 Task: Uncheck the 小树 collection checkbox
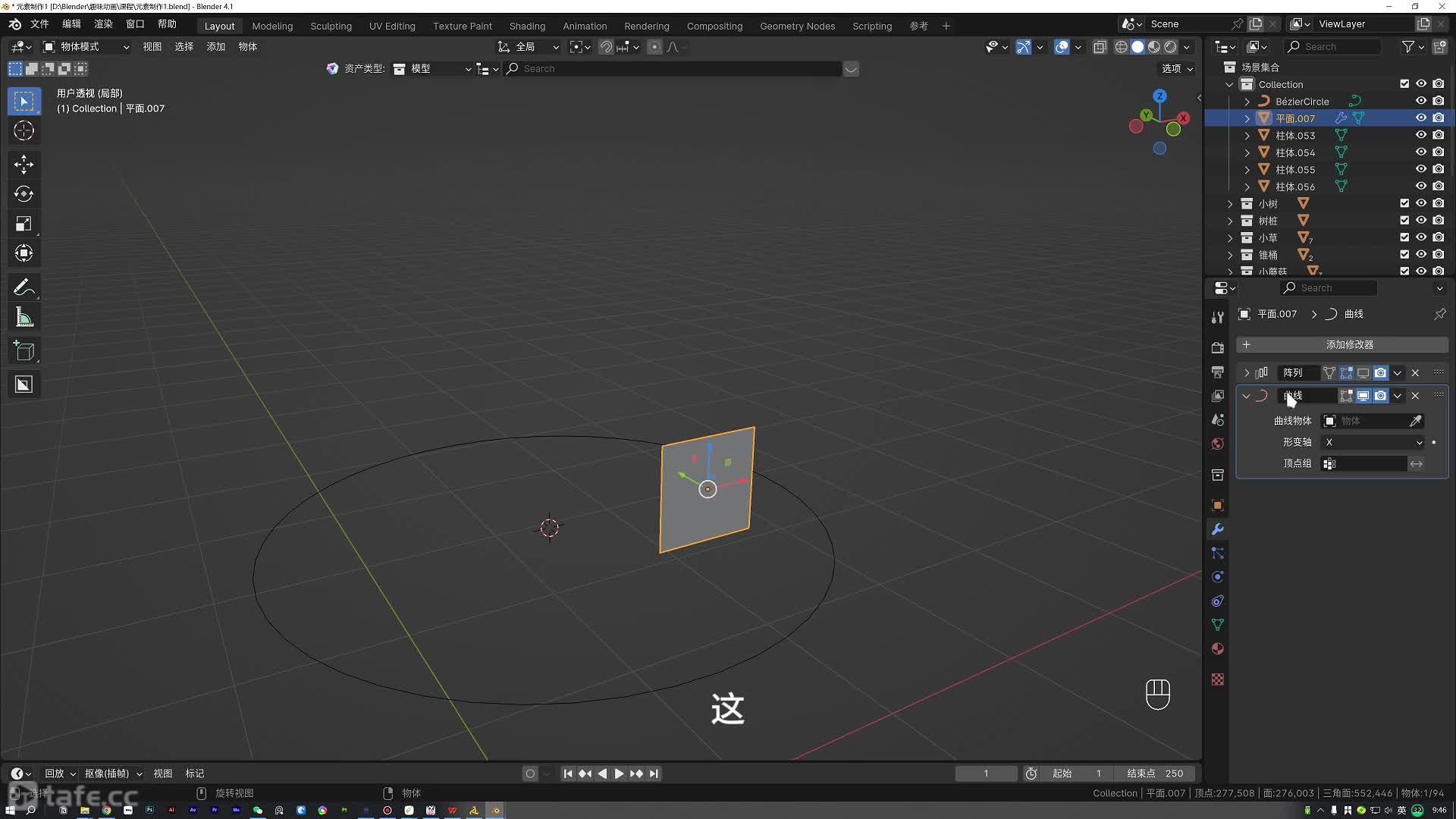pyautogui.click(x=1404, y=203)
